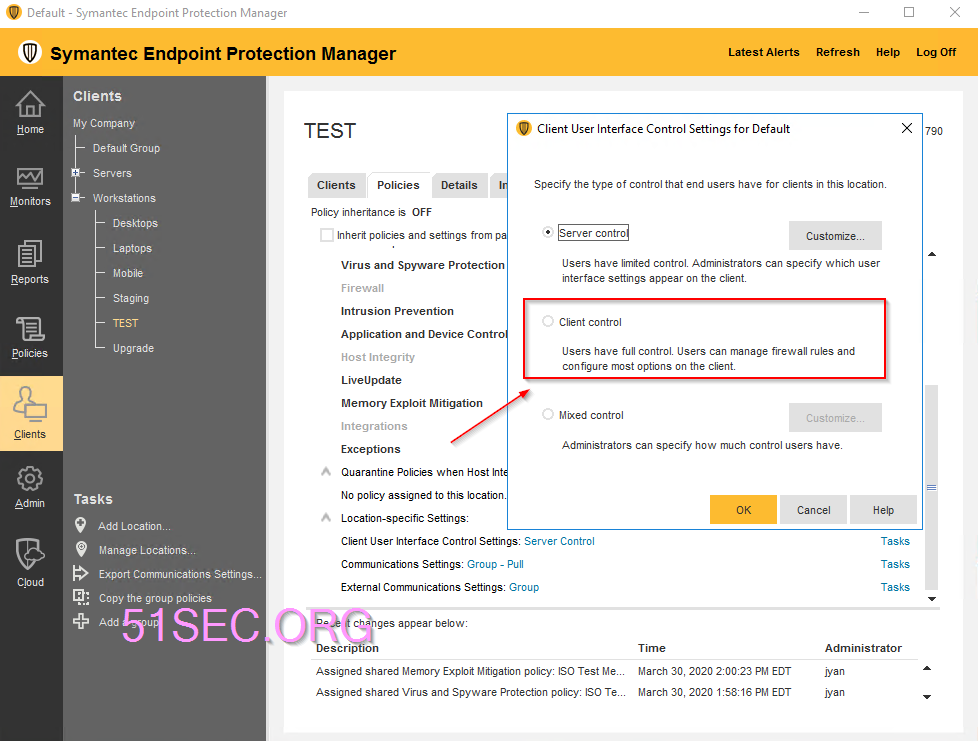This screenshot has height=741, width=978.
Task: Open Virus and Spyware Protection policy
Action: [x=423, y=264]
